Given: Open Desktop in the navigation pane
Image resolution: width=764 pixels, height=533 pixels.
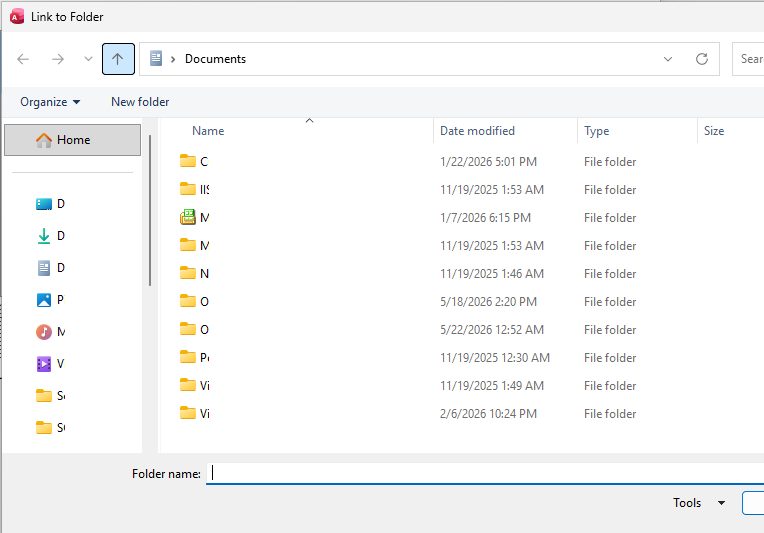Looking at the screenshot, I should point(51,204).
